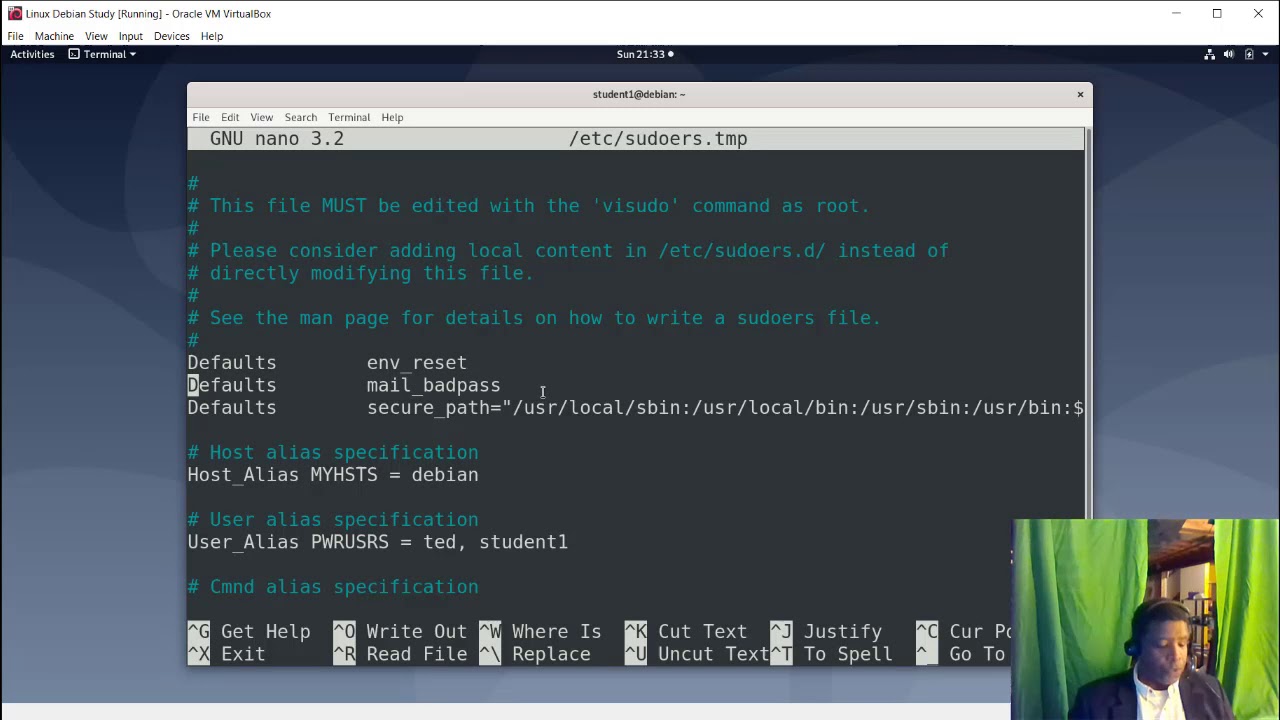1280x720 pixels.
Task: Click the 'env_reset' text
Action: 416,363
